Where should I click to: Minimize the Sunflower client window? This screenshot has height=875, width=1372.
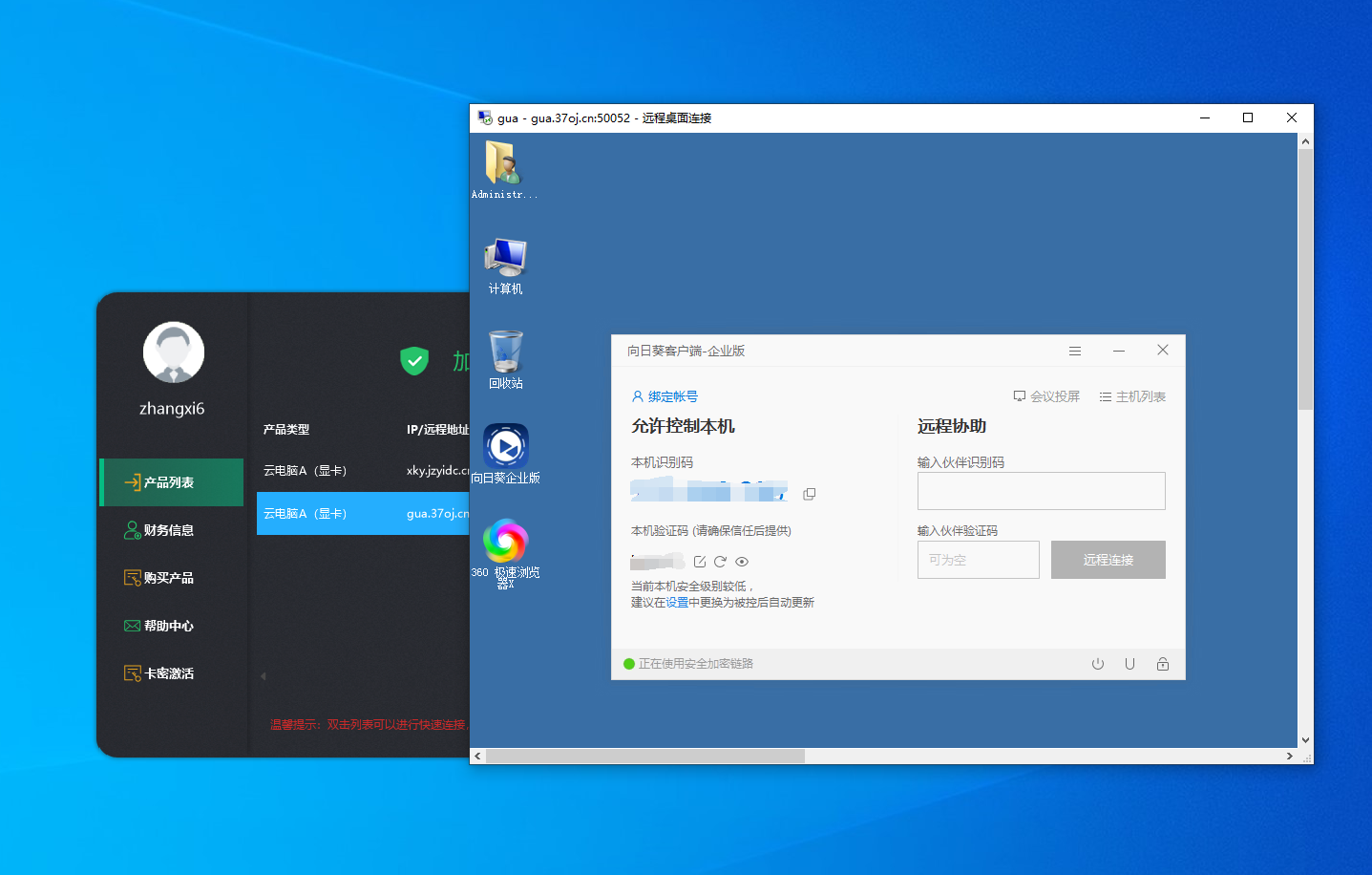tap(1119, 351)
